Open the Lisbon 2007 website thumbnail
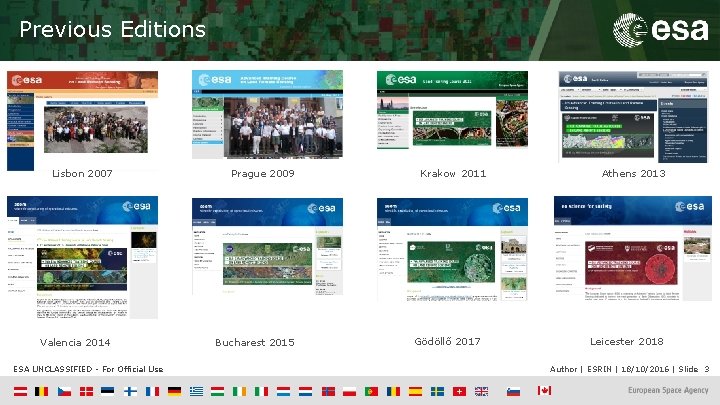720x405 pixels. (x=82, y=120)
